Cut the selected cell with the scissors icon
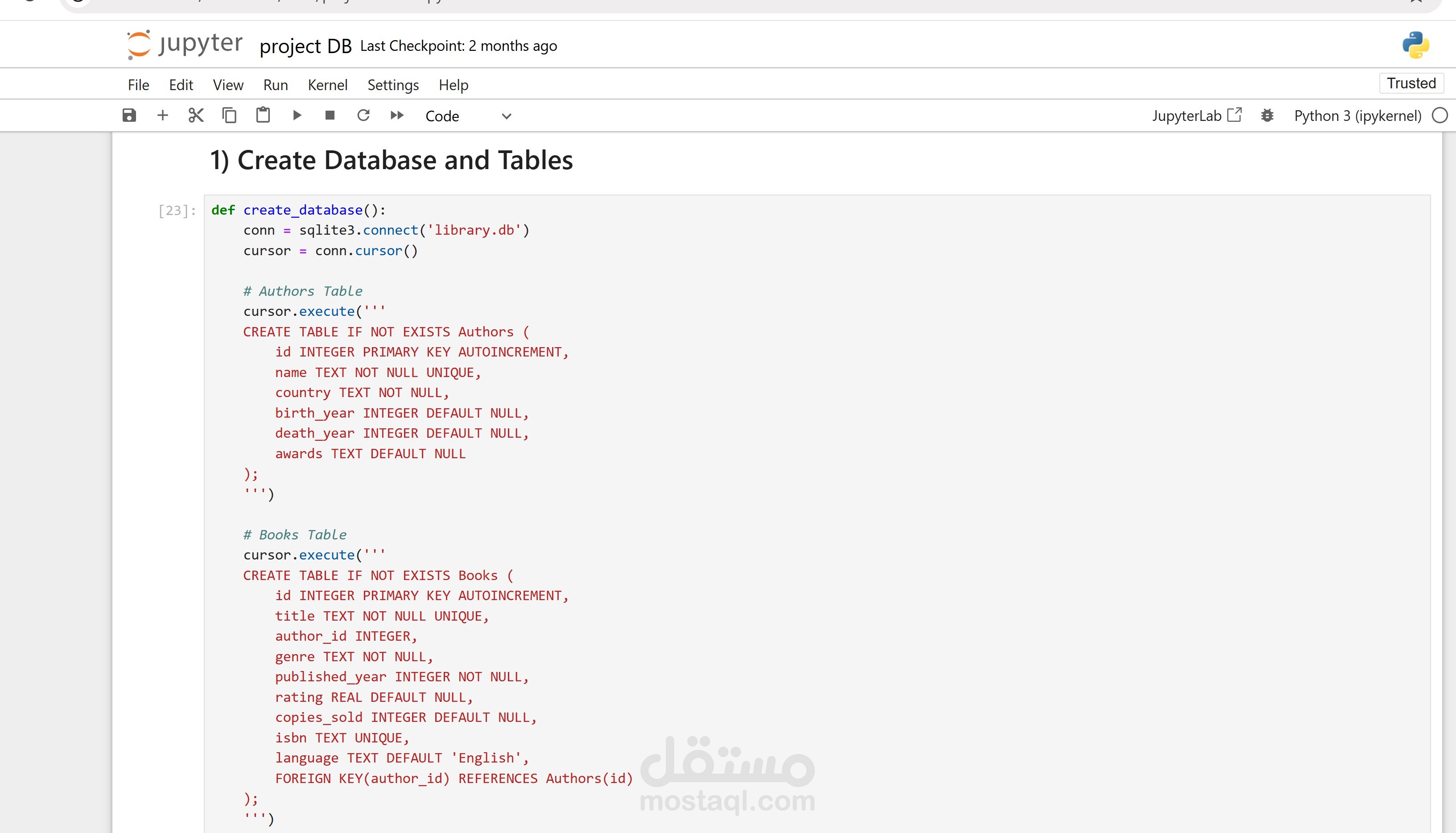This screenshot has height=833, width=1456. (x=196, y=116)
